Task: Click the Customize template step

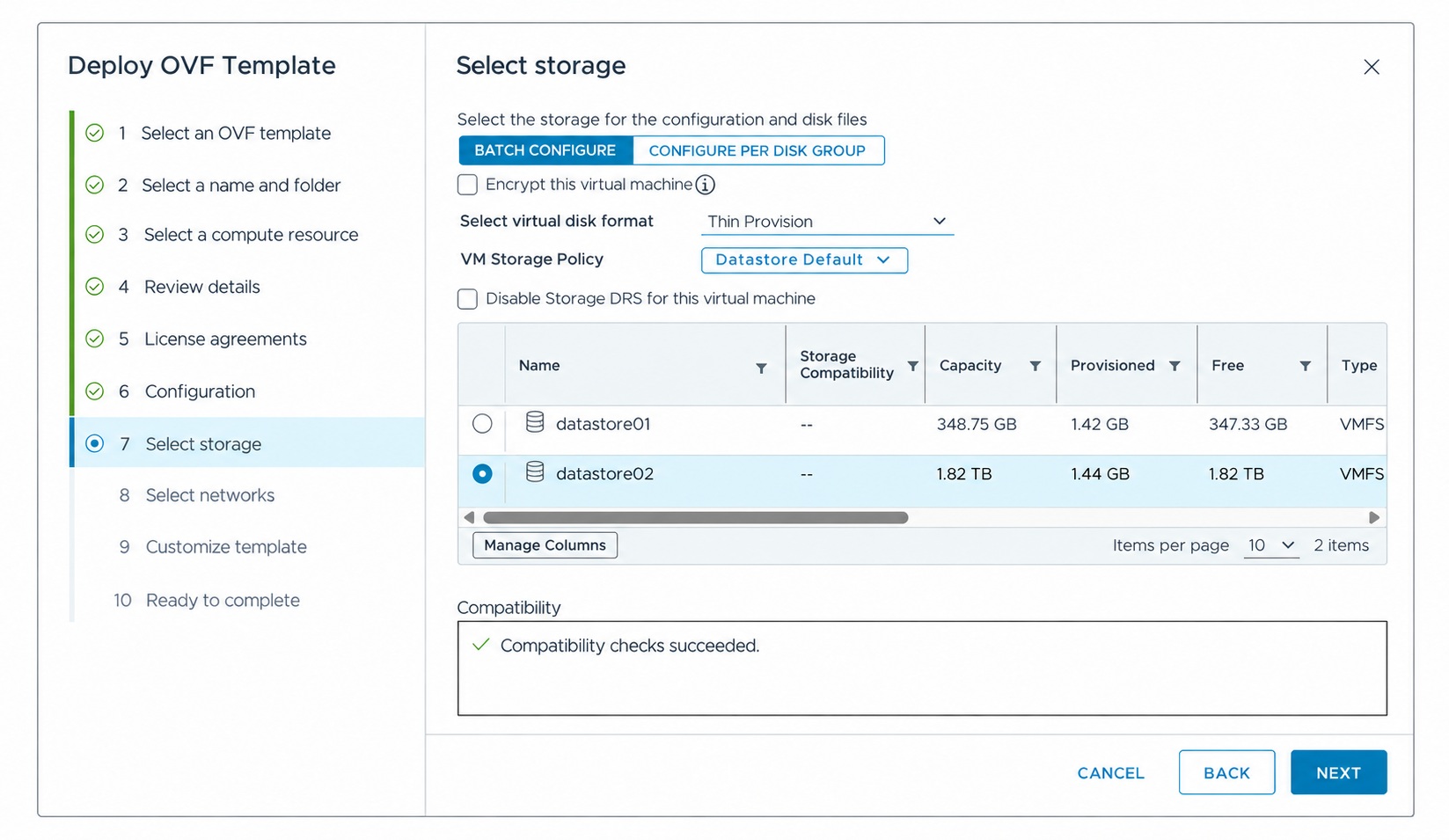Action: coord(226,547)
